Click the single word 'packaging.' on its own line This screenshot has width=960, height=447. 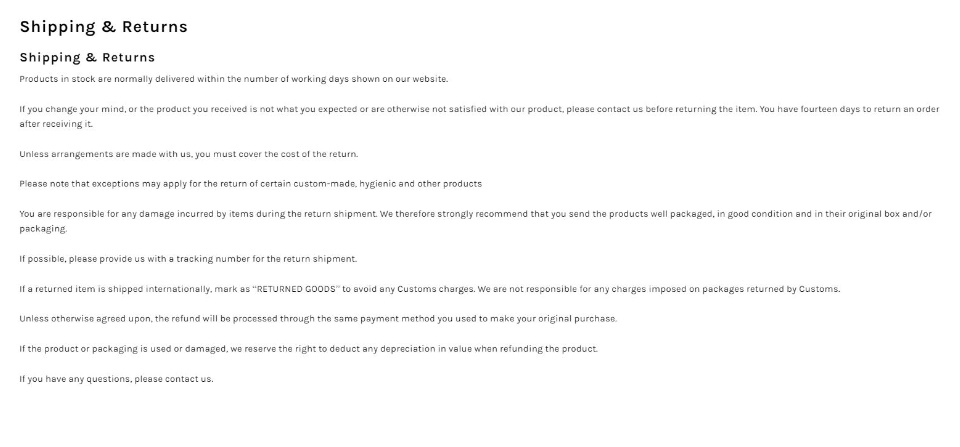pyautogui.click(x=43, y=229)
